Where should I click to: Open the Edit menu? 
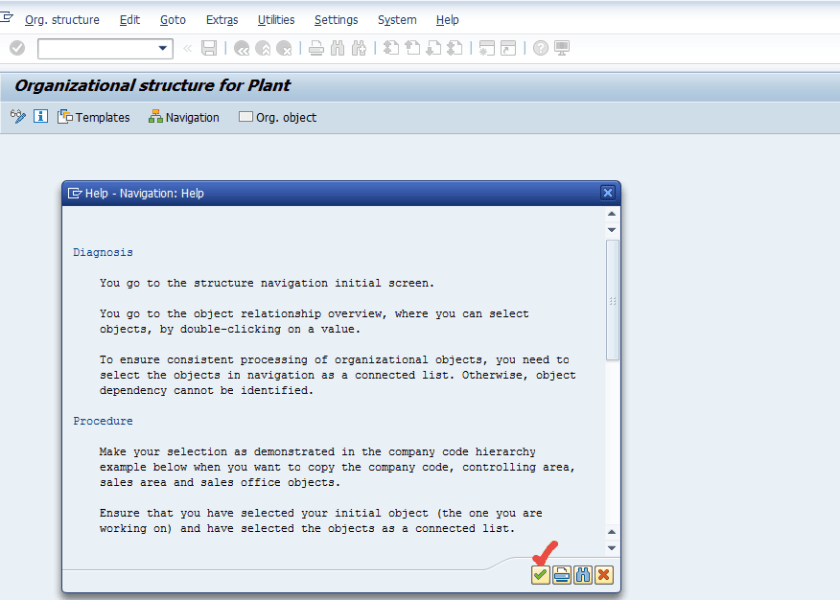coord(130,20)
